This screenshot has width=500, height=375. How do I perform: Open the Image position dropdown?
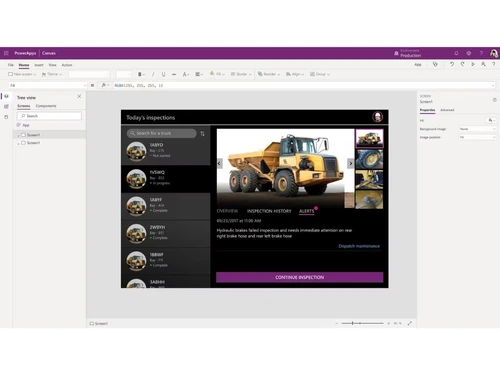point(478,137)
